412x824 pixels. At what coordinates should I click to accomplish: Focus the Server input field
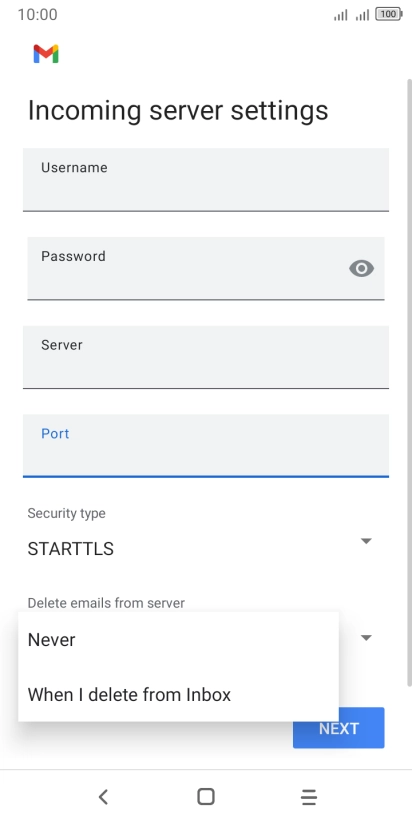click(x=206, y=357)
